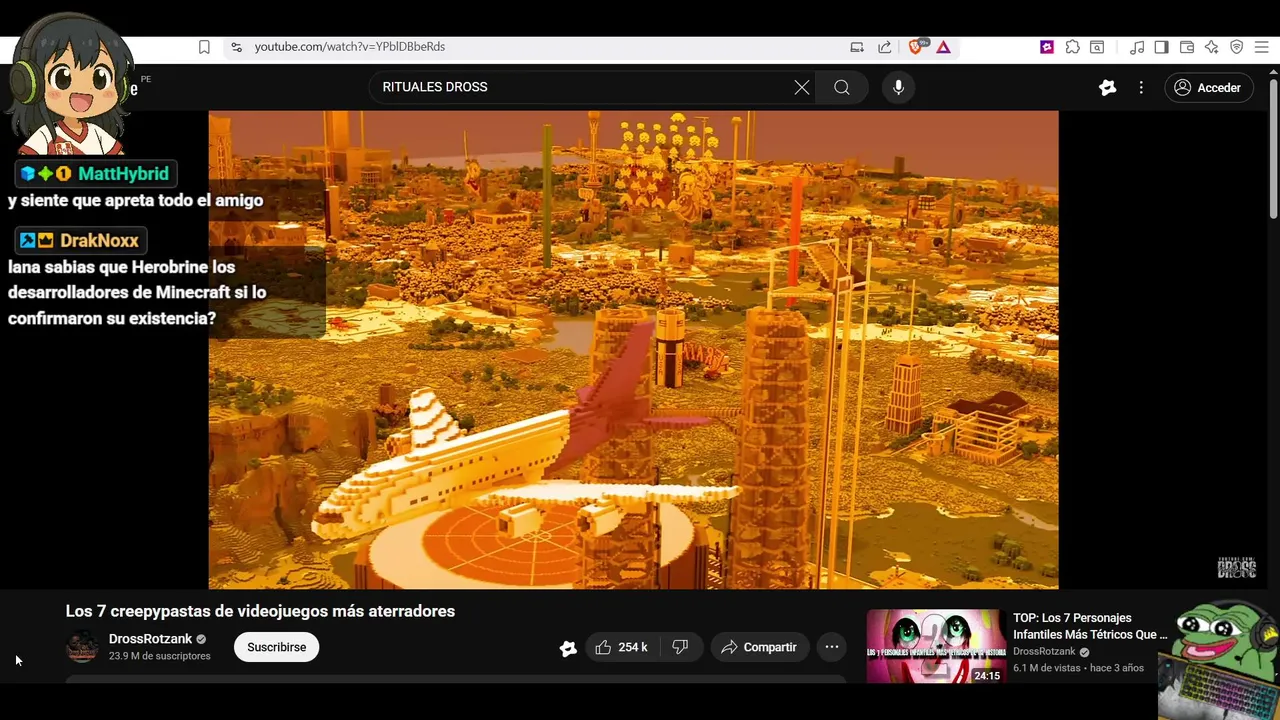Open 'TOP: Los 7 Personajes Infantiles' title
The height and width of the screenshot is (720, 1280).
click(1090, 626)
